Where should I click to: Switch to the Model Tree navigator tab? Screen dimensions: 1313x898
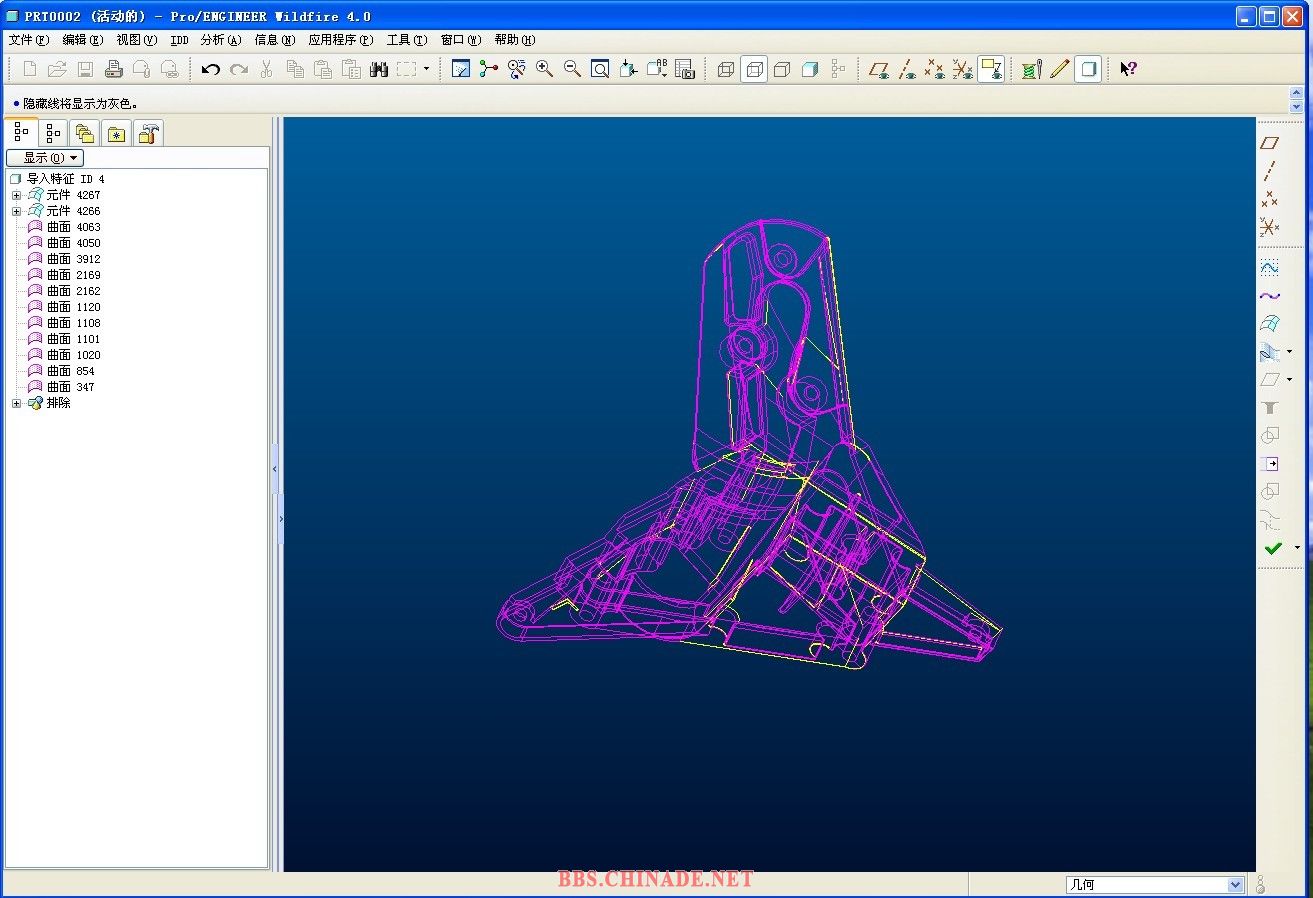(x=21, y=132)
